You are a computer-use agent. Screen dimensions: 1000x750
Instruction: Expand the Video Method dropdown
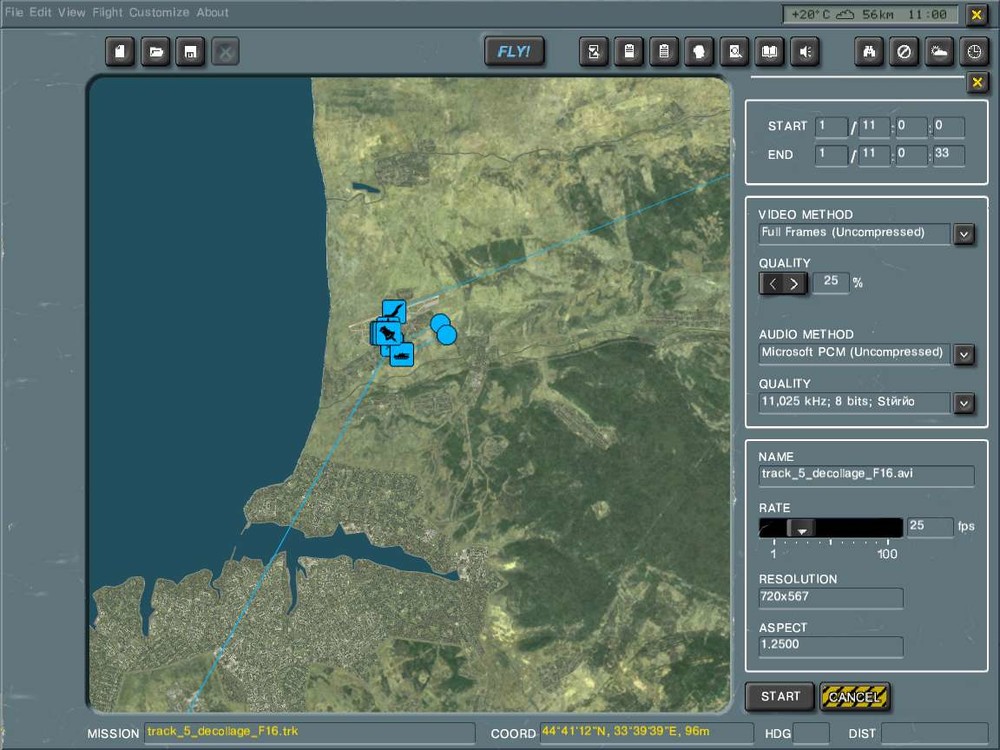click(x=963, y=234)
